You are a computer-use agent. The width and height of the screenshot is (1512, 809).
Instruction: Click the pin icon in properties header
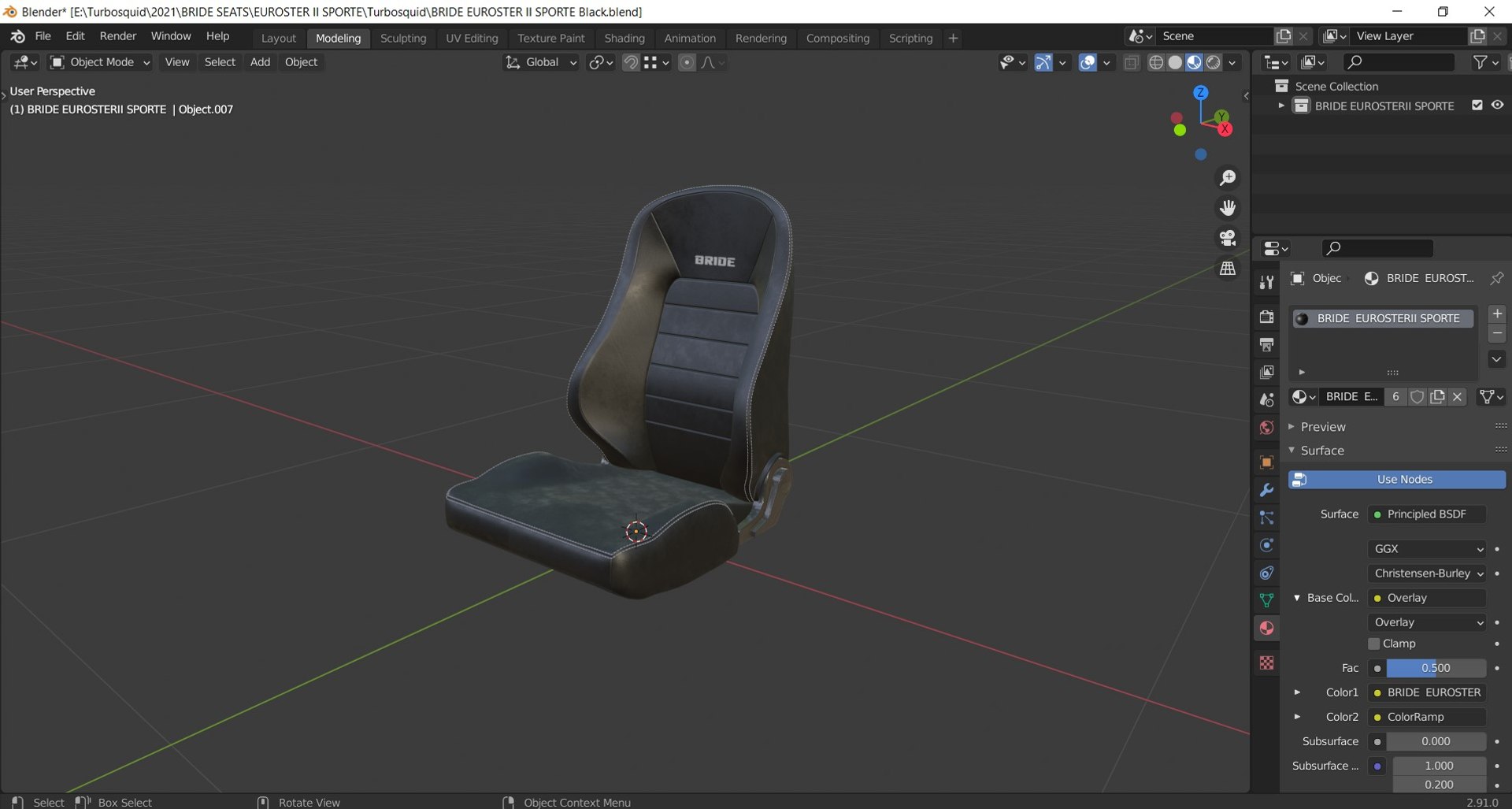(x=1496, y=278)
